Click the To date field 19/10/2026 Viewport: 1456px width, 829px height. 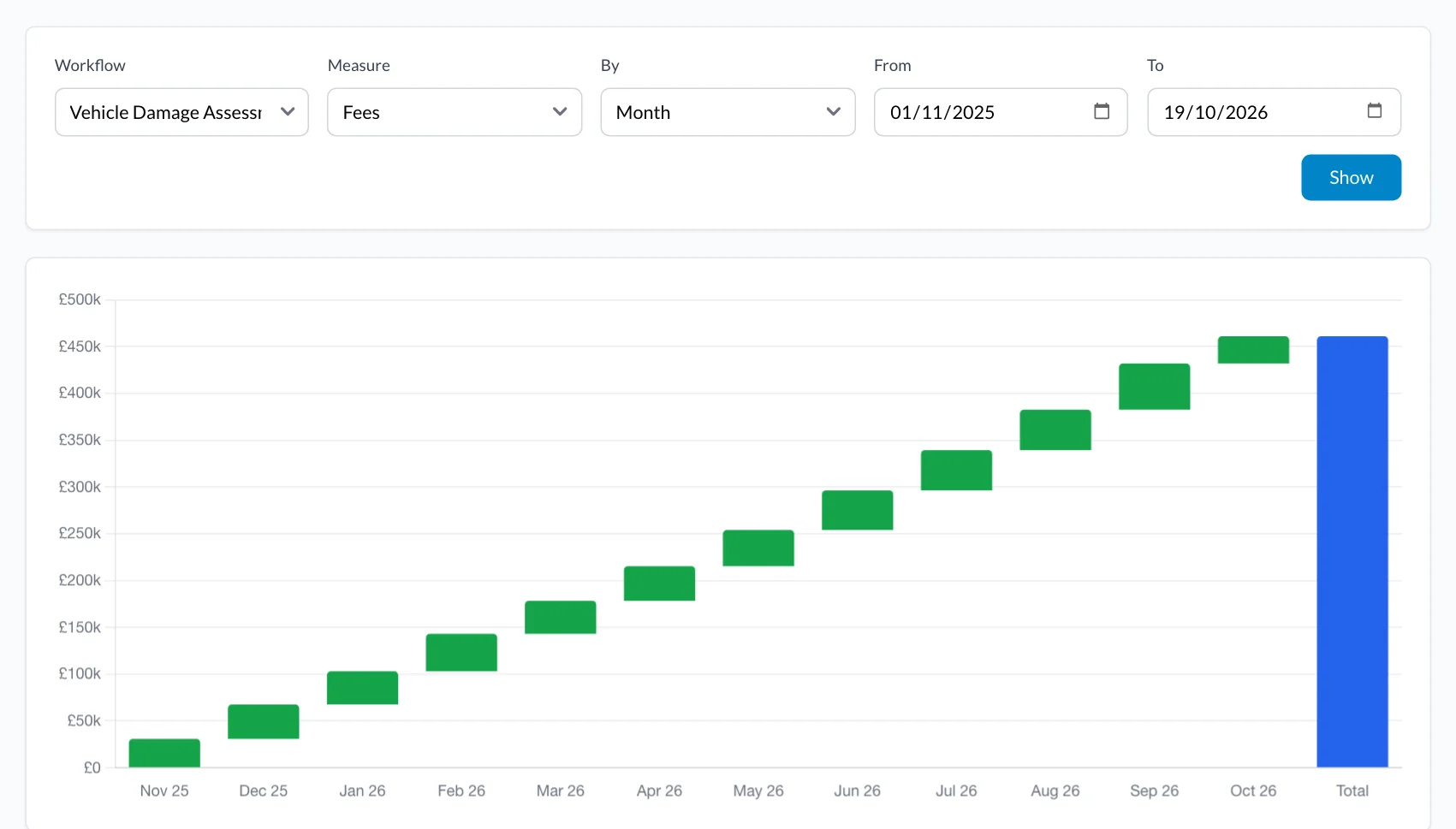pyautogui.click(x=1274, y=112)
